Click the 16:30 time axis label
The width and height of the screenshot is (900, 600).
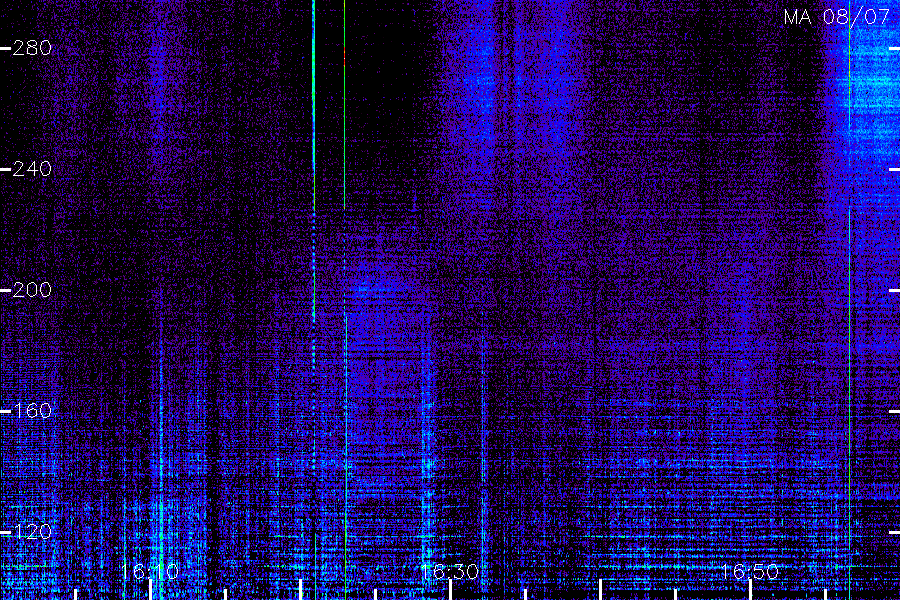click(x=450, y=572)
